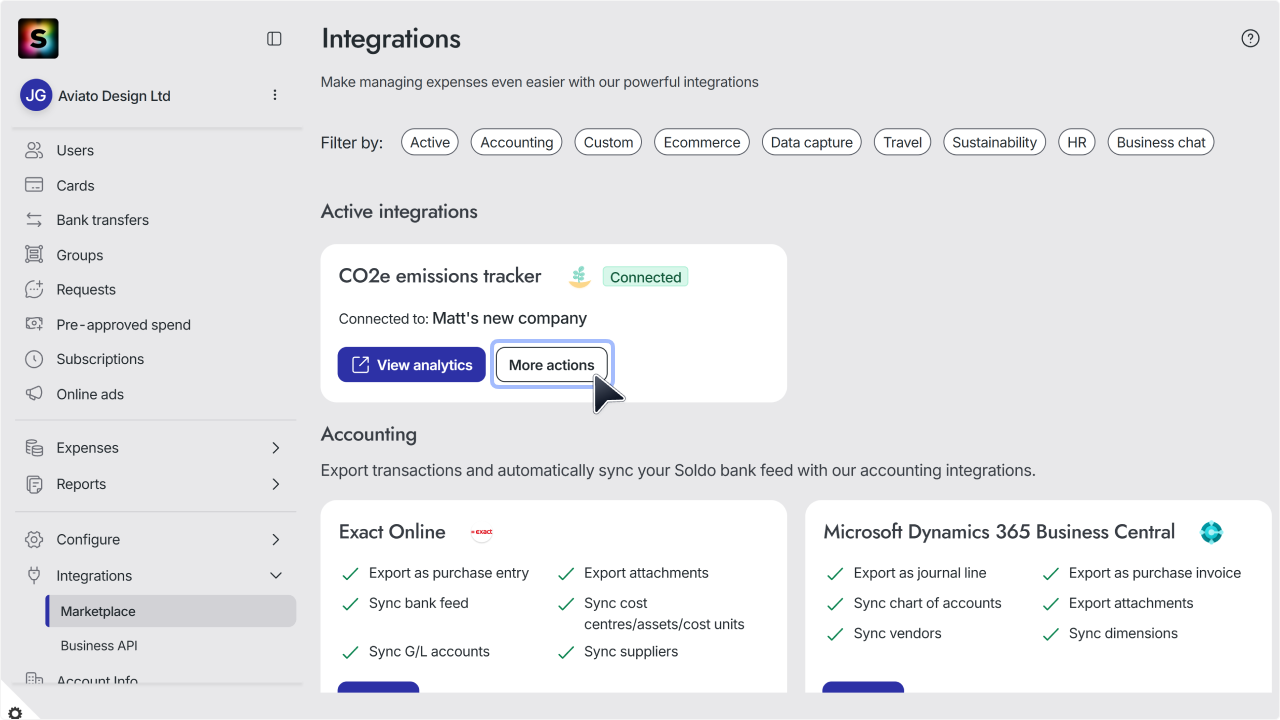Screen dimensions: 1280x720
Task: Click "Sync suppliers" feature text
Action: point(631,651)
